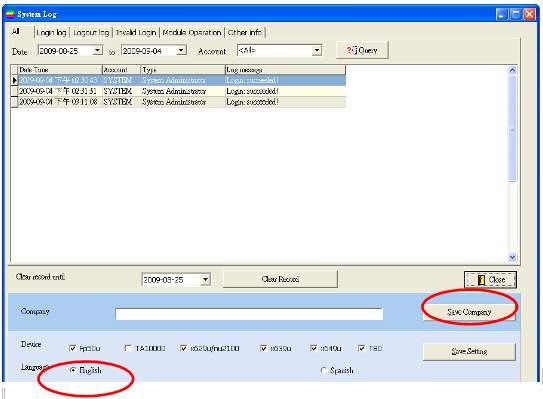The width and height of the screenshot is (543, 399).
Task: Maximize the System Log window
Action: (516, 14)
